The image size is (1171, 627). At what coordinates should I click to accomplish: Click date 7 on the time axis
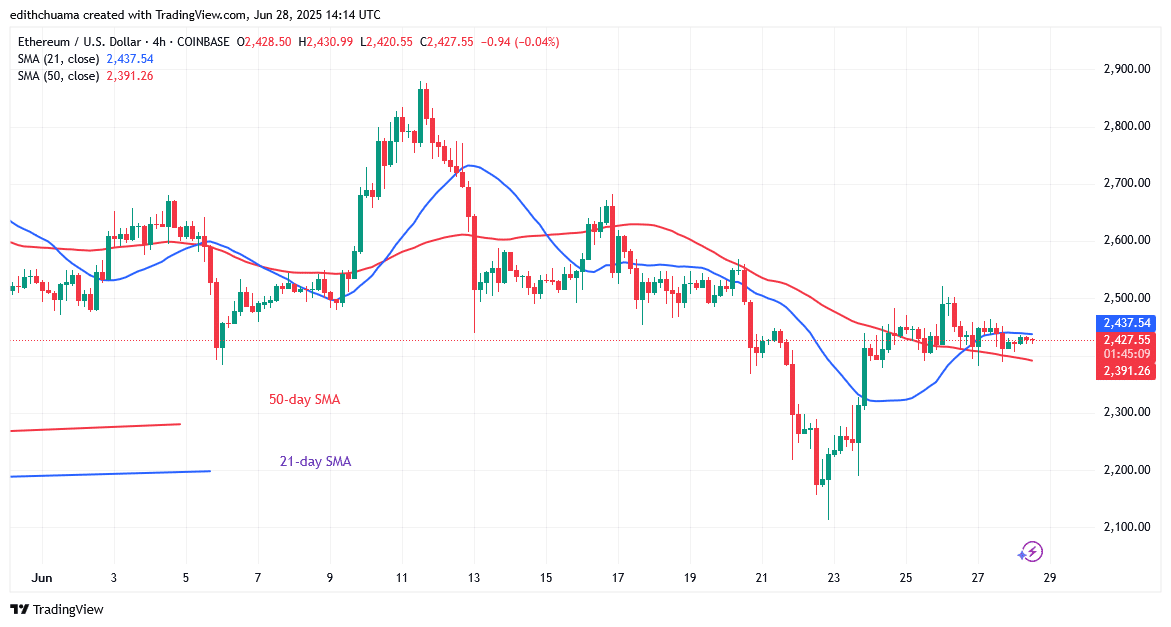click(x=258, y=578)
